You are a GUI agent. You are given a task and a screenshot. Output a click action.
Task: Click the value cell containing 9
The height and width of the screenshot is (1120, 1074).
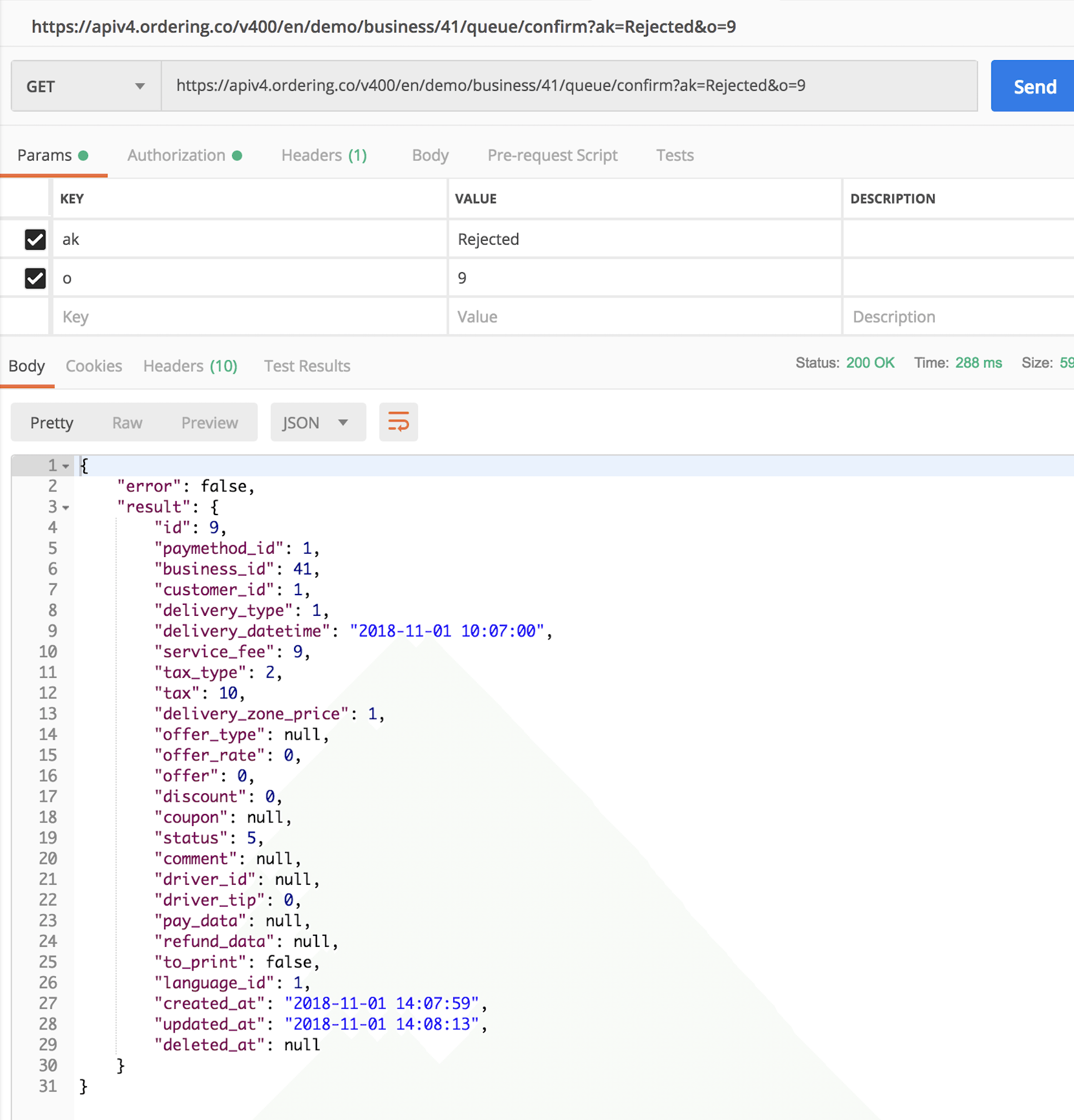coord(645,278)
